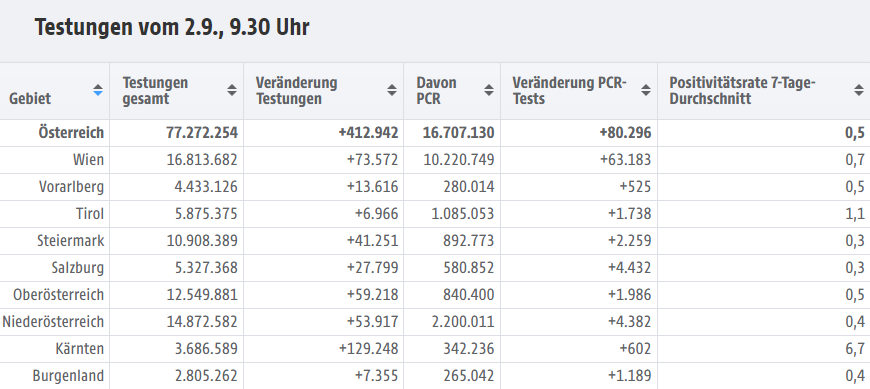Select the Oberösterreich row
The image size is (870, 389).
(x=435, y=295)
